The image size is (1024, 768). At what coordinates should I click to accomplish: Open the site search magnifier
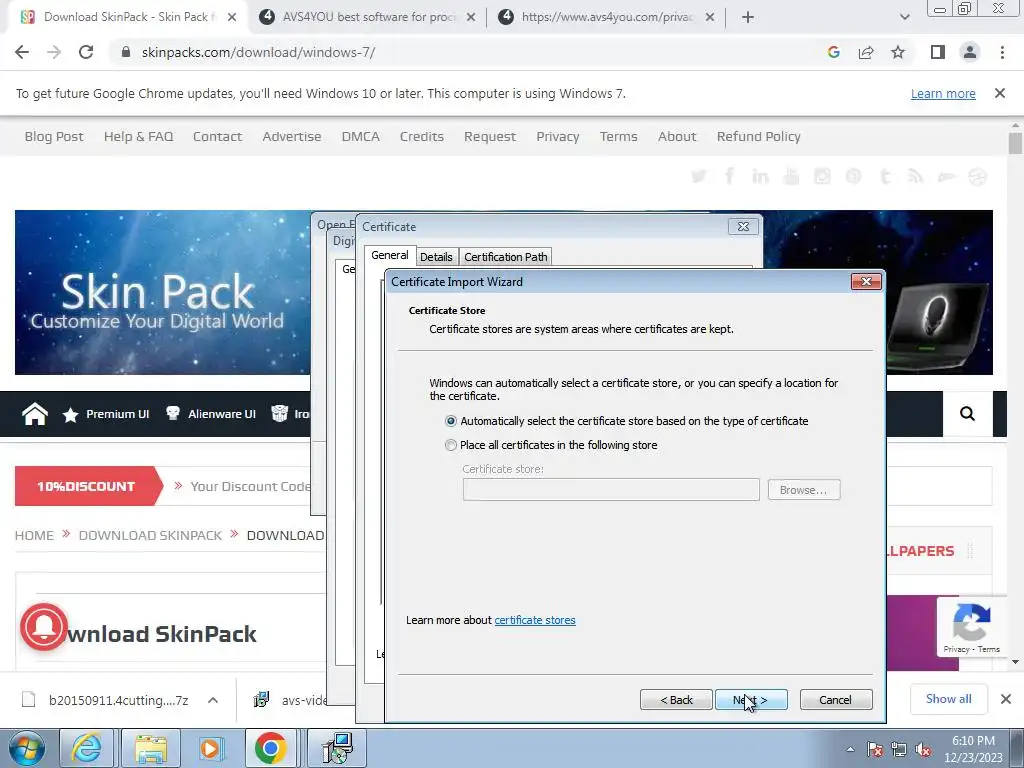[967, 413]
